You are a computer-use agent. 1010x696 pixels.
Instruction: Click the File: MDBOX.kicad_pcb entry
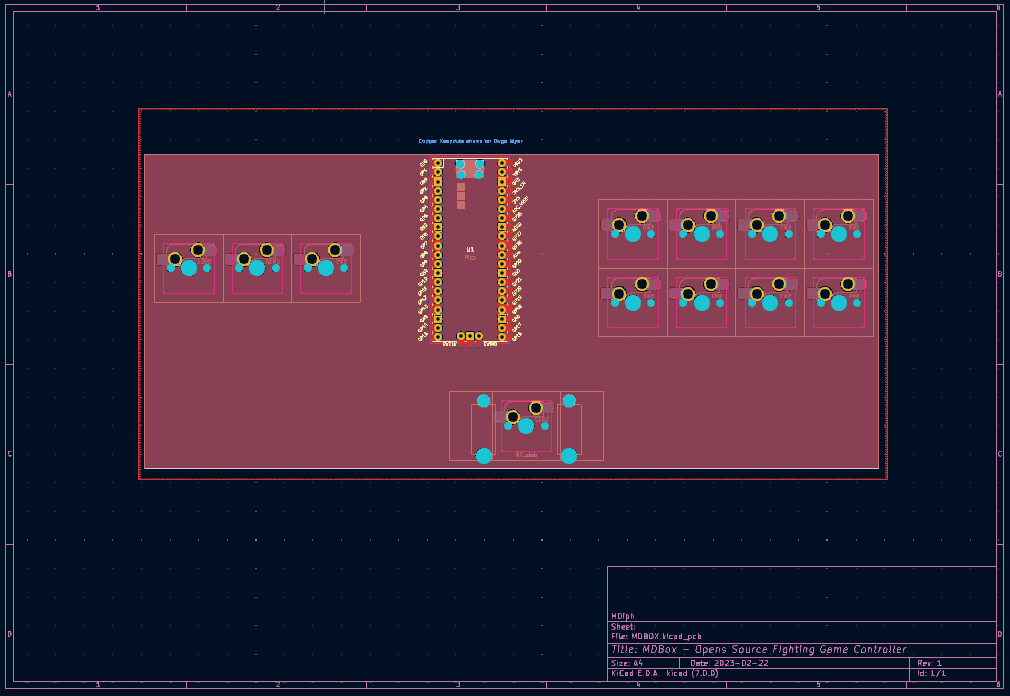tap(656, 636)
